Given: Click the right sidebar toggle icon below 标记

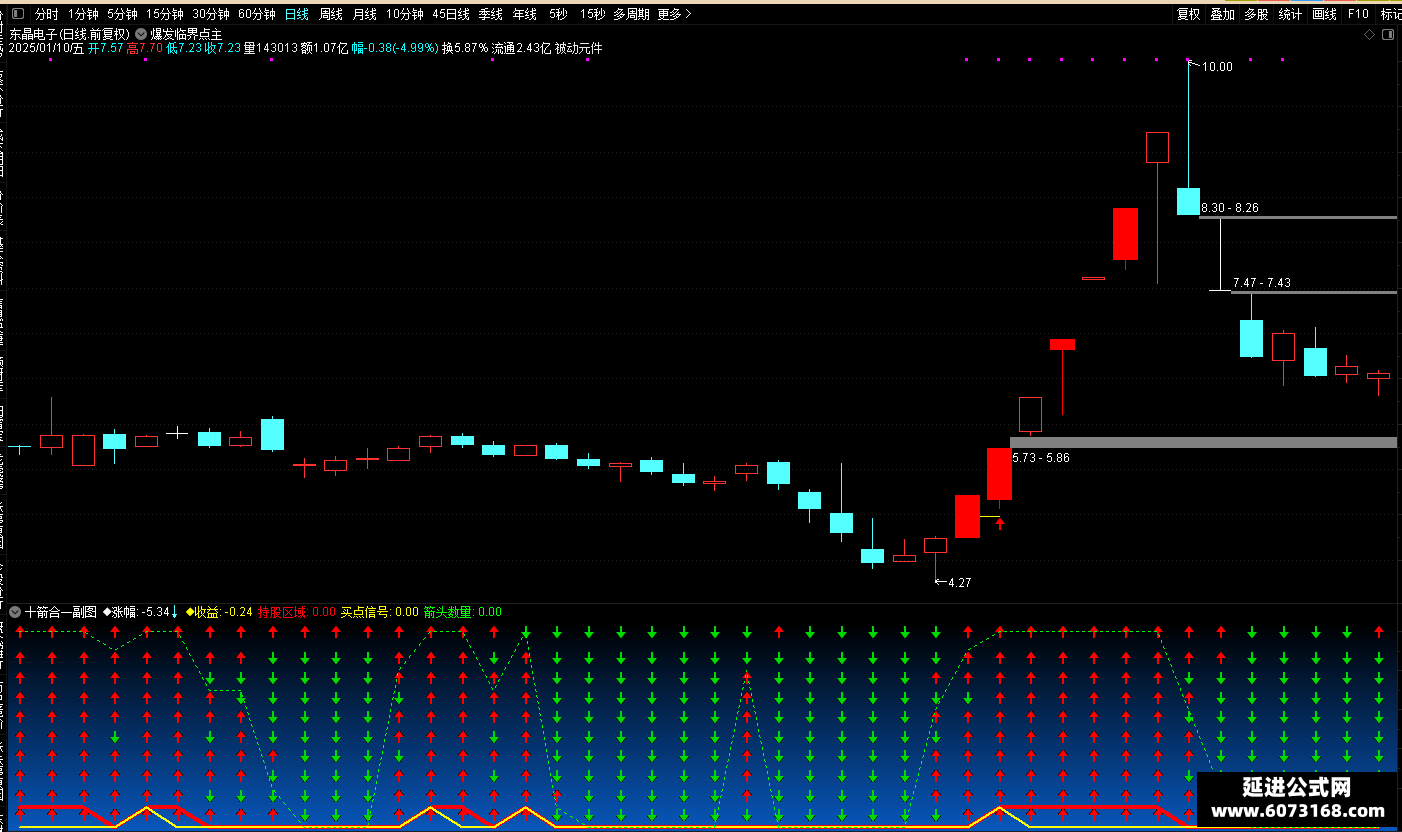Looking at the screenshot, I should [x=1388, y=34].
